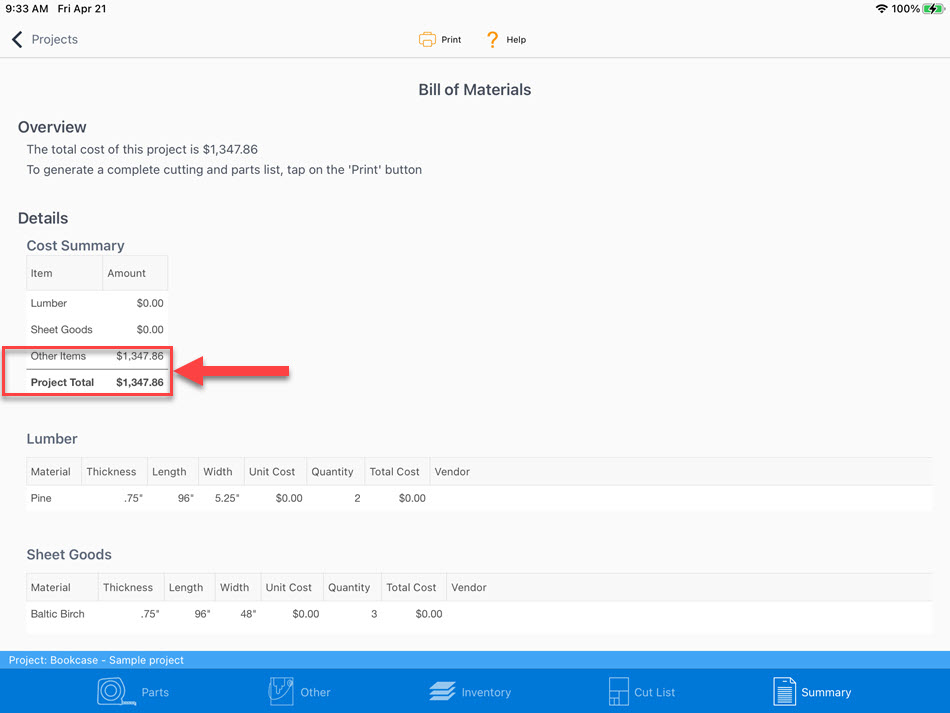Go back to Projects list
The width and height of the screenshot is (950, 713).
[x=54, y=40]
